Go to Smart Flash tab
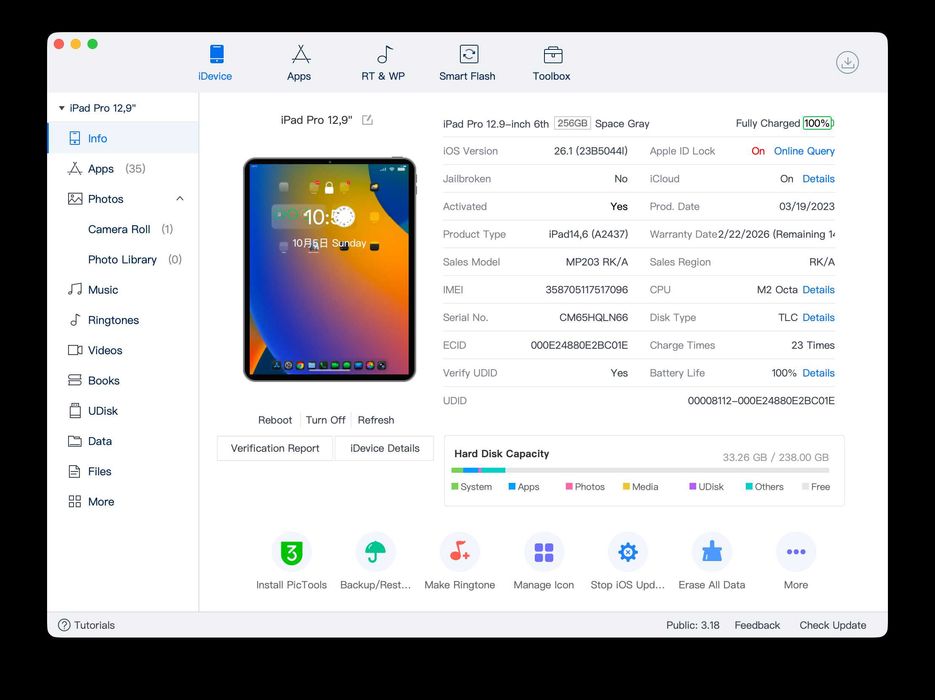The height and width of the screenshot is (700, 935). click(x=468, y=63)
